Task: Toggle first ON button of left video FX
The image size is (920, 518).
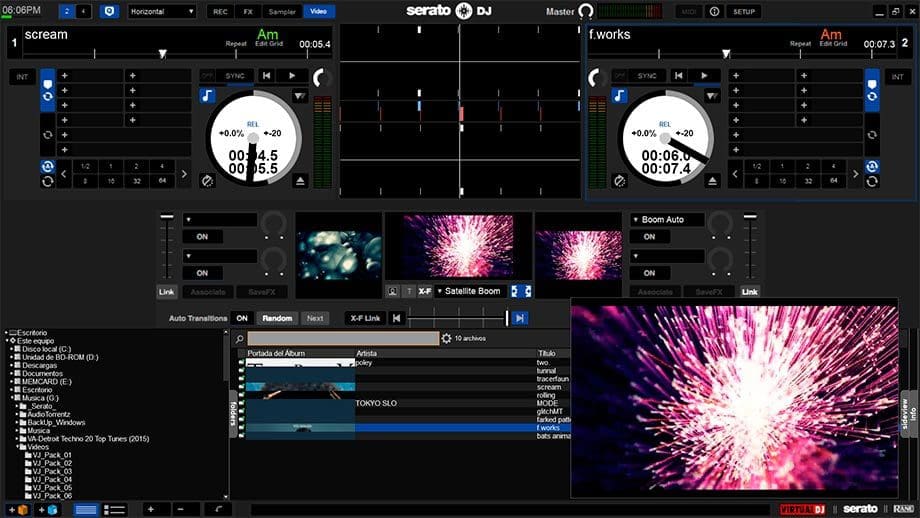Action: [202, 236]
